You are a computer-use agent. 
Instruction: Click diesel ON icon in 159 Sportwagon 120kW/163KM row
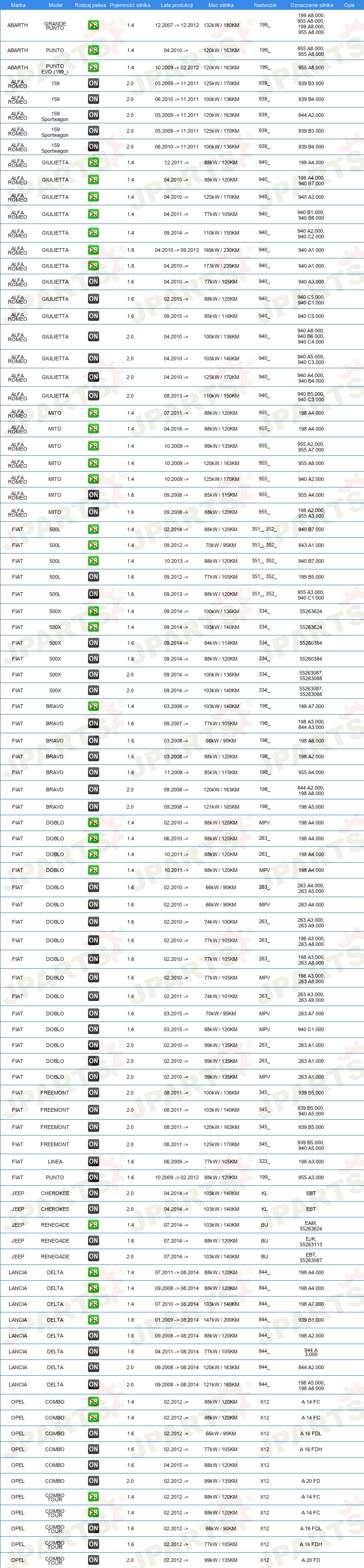click(93, 115)
